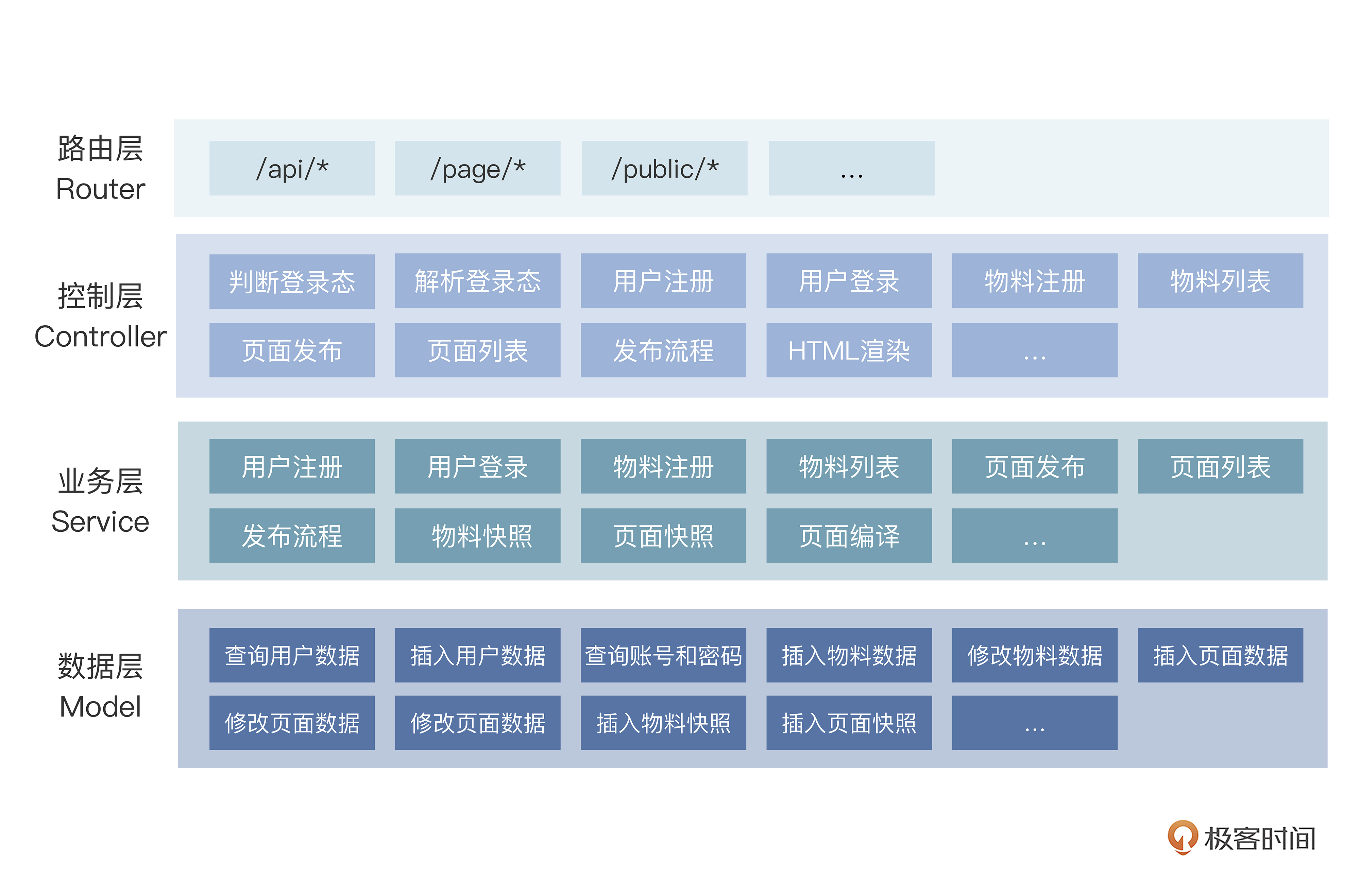Screen dimensions: 1360x896
Task: Click the 数据层 Model layer label
Action: click(x=100, y=686)
